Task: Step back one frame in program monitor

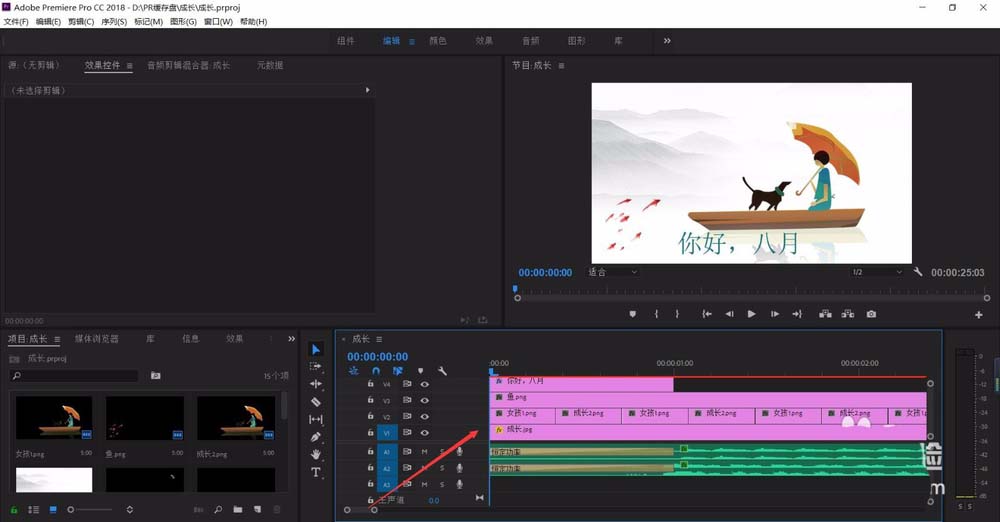Action: click(x=730, y=314)
